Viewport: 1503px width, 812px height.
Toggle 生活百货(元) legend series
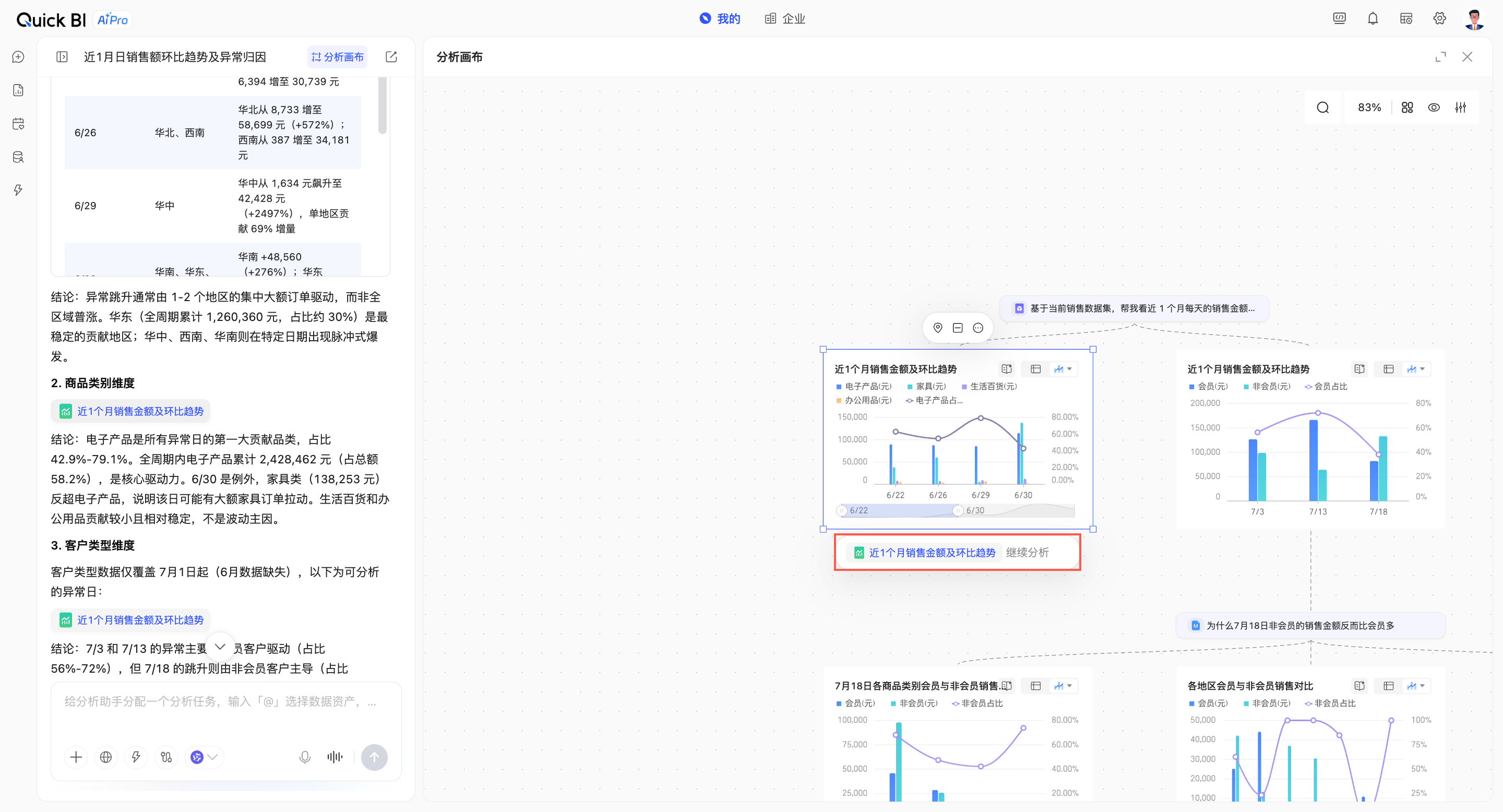click(x=989, y=386)
